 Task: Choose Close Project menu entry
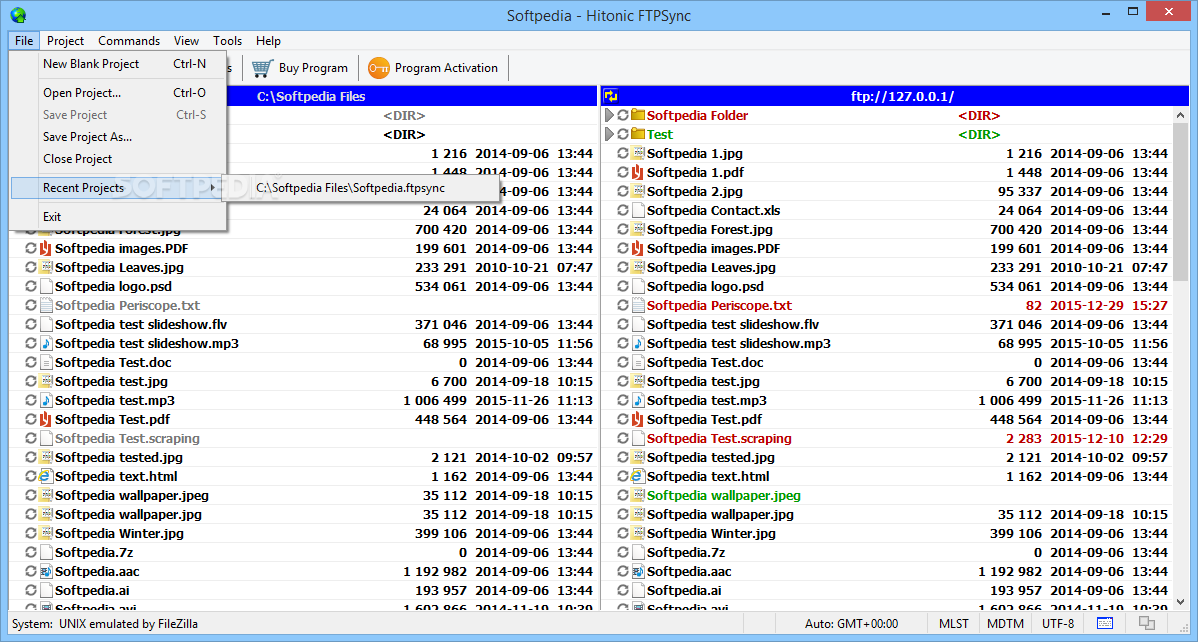click(x=118, y=159)
